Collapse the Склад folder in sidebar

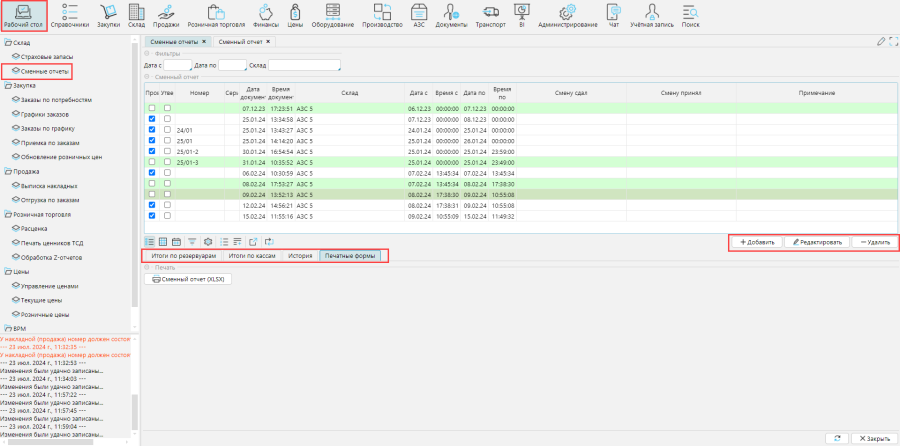pos(5,44)
